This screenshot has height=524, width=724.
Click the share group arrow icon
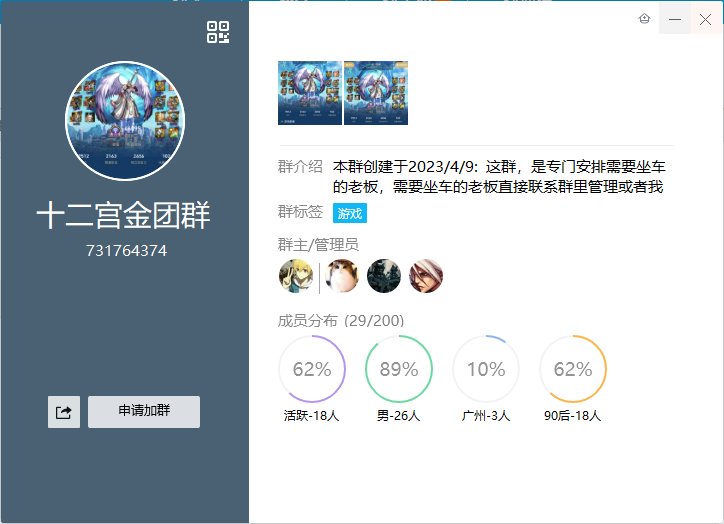click(x=64, y=412)
